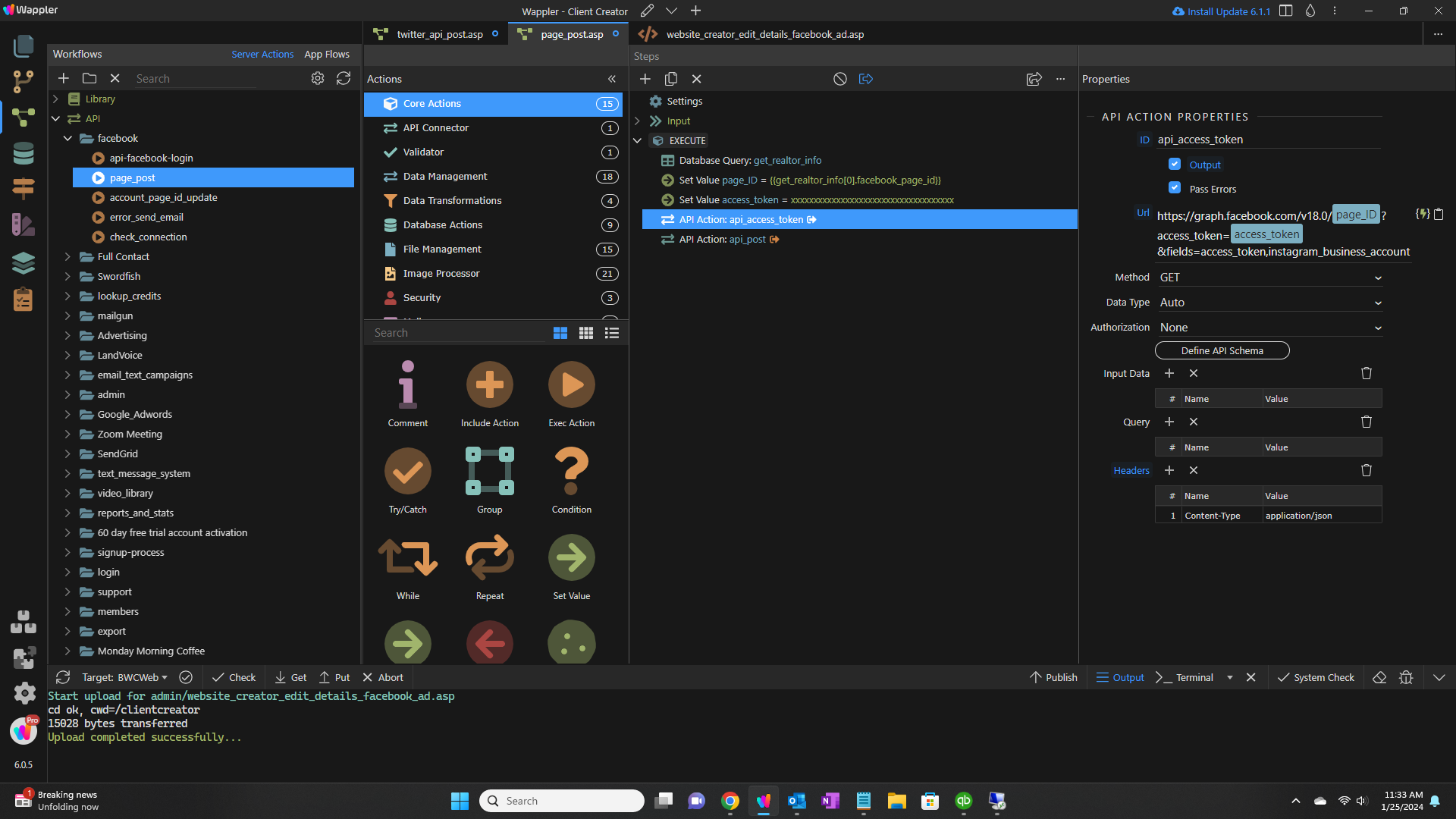Viewport: 1456px width, 819px height.
Task: Add a new workflow item
Action: 64,78
